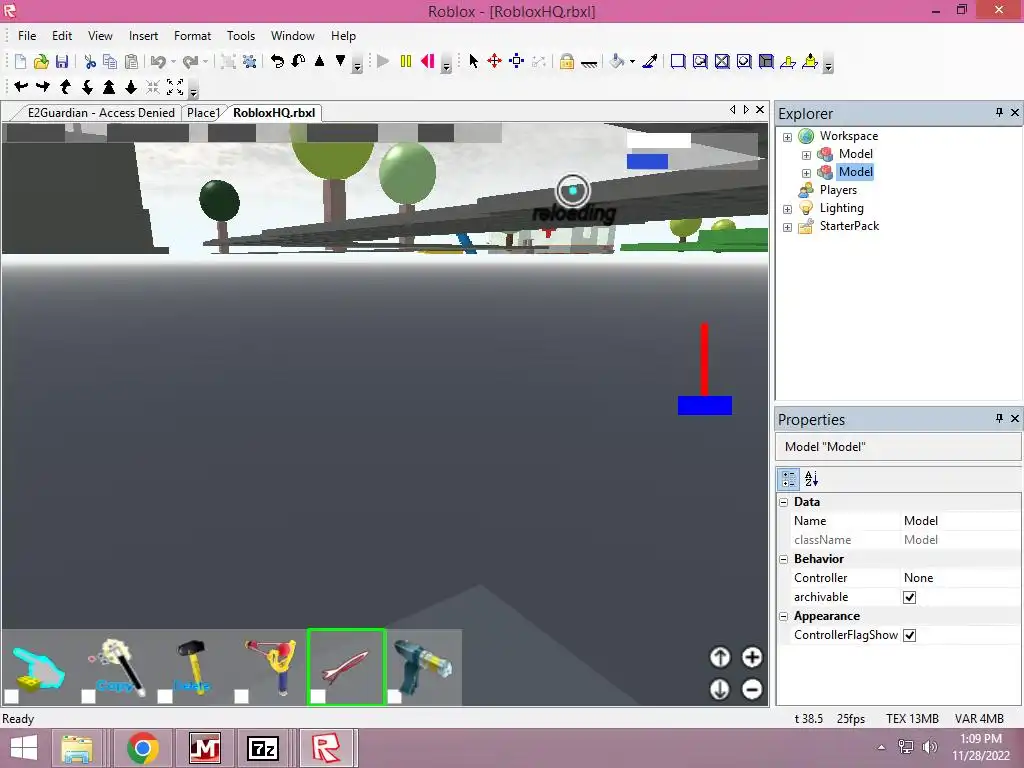Open Chrome from the taskbar
Image resolution: width=1024 pixels, height=768 pixels.
click(x=143, y=748)
